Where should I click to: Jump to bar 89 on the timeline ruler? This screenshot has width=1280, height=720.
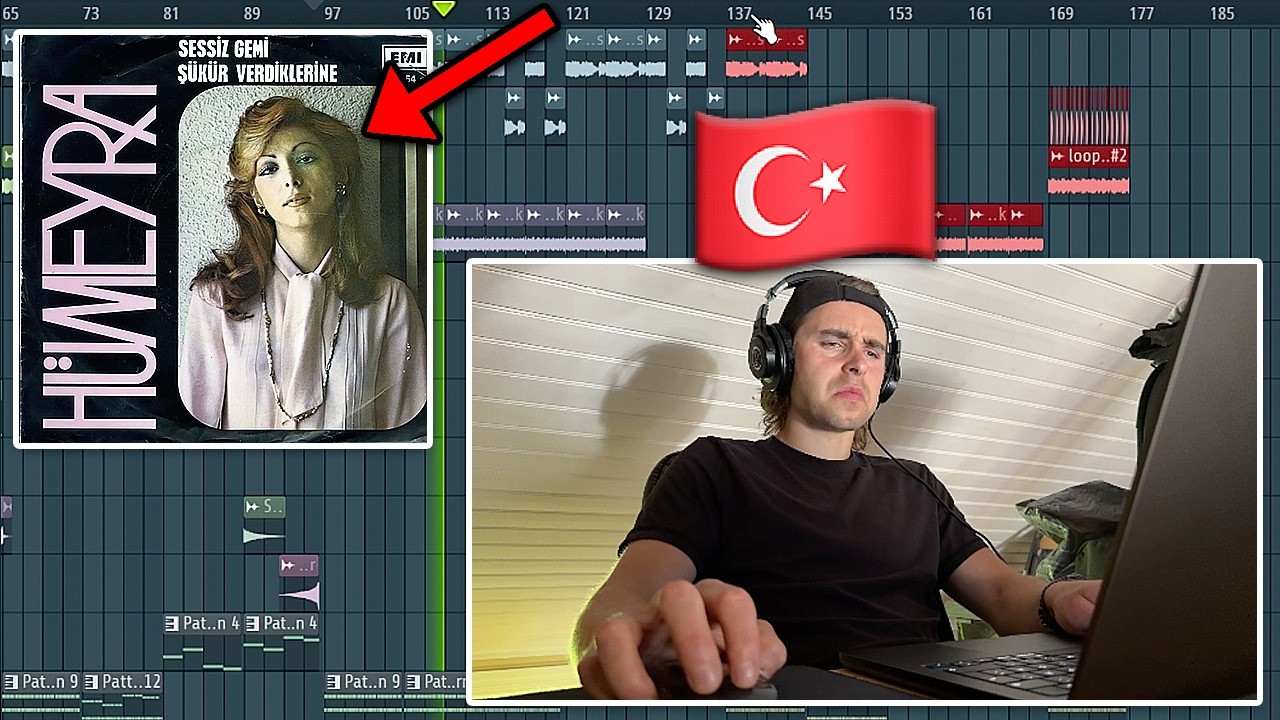pos(251,13)
